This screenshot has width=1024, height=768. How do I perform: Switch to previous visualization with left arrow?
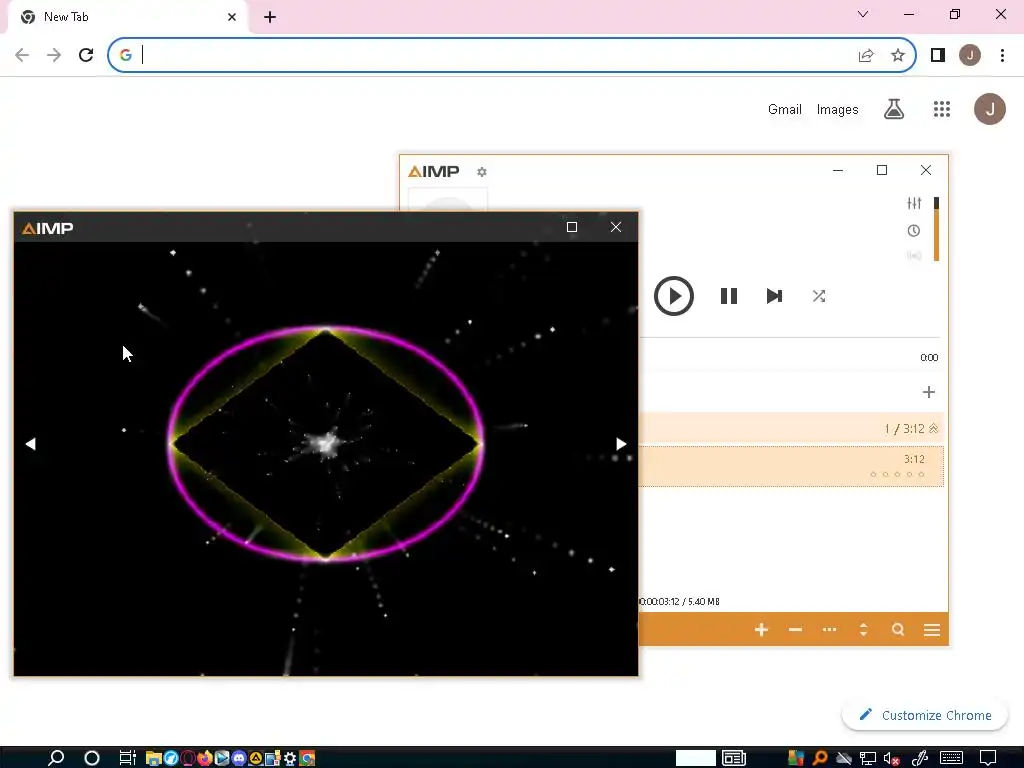pos(31,444)
